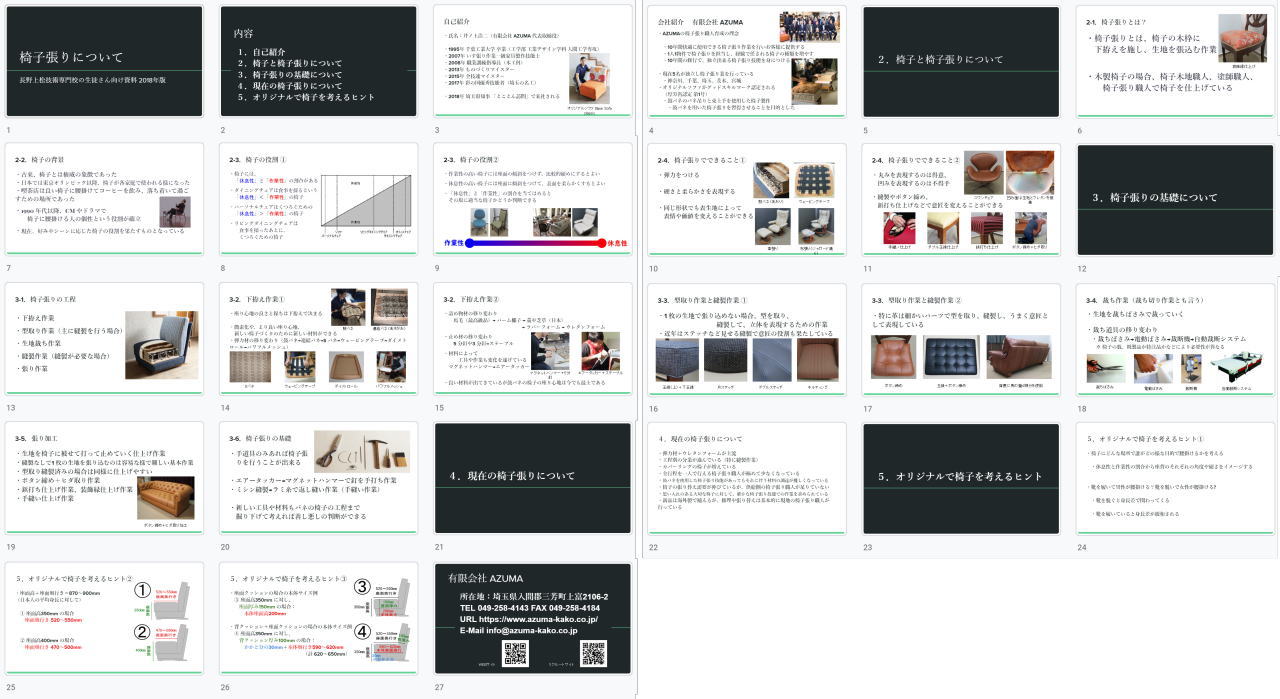
Task: Open the 内容 contents slide
Action: [318, 62]
